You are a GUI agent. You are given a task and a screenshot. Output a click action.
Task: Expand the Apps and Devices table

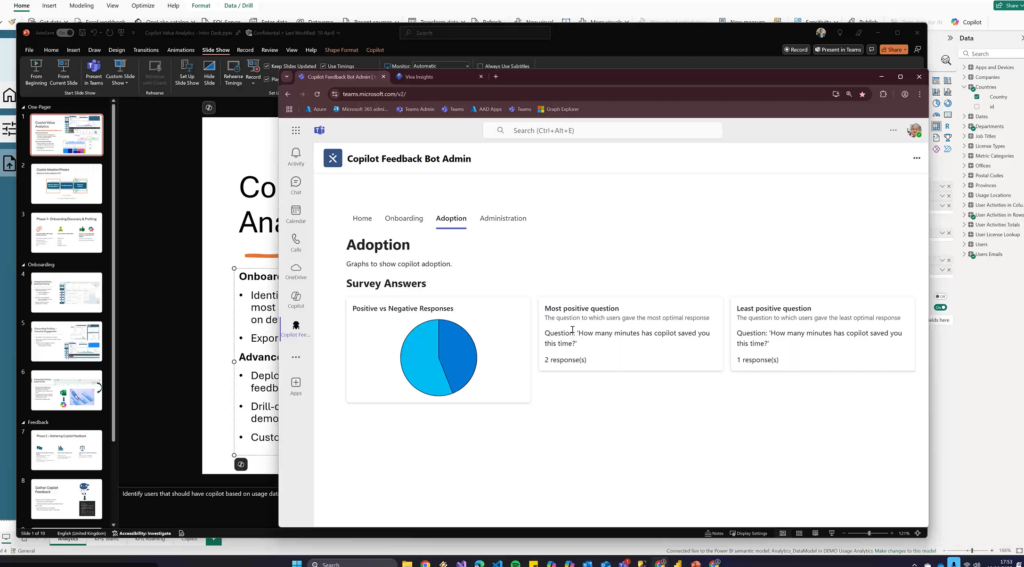[964, 67]
